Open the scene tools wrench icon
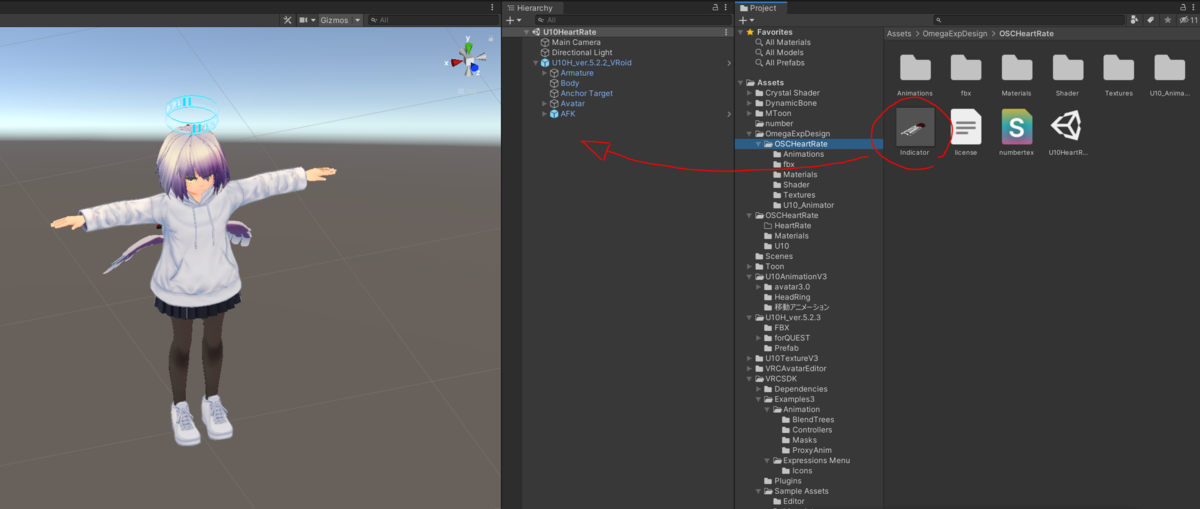1200x509 pixels. click(287, 20)
